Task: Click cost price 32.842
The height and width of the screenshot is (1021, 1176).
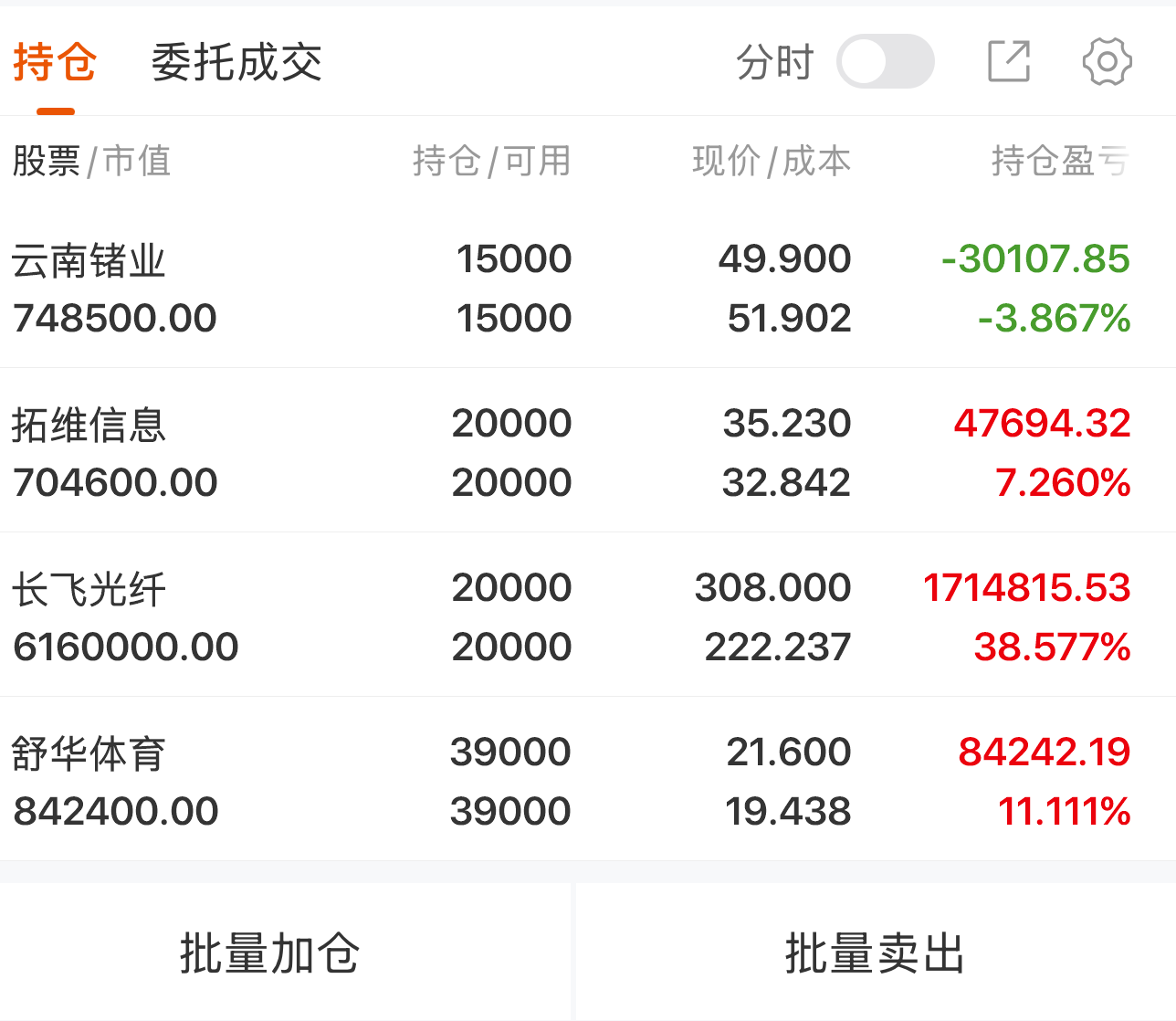Action: [x=787, y=483]
